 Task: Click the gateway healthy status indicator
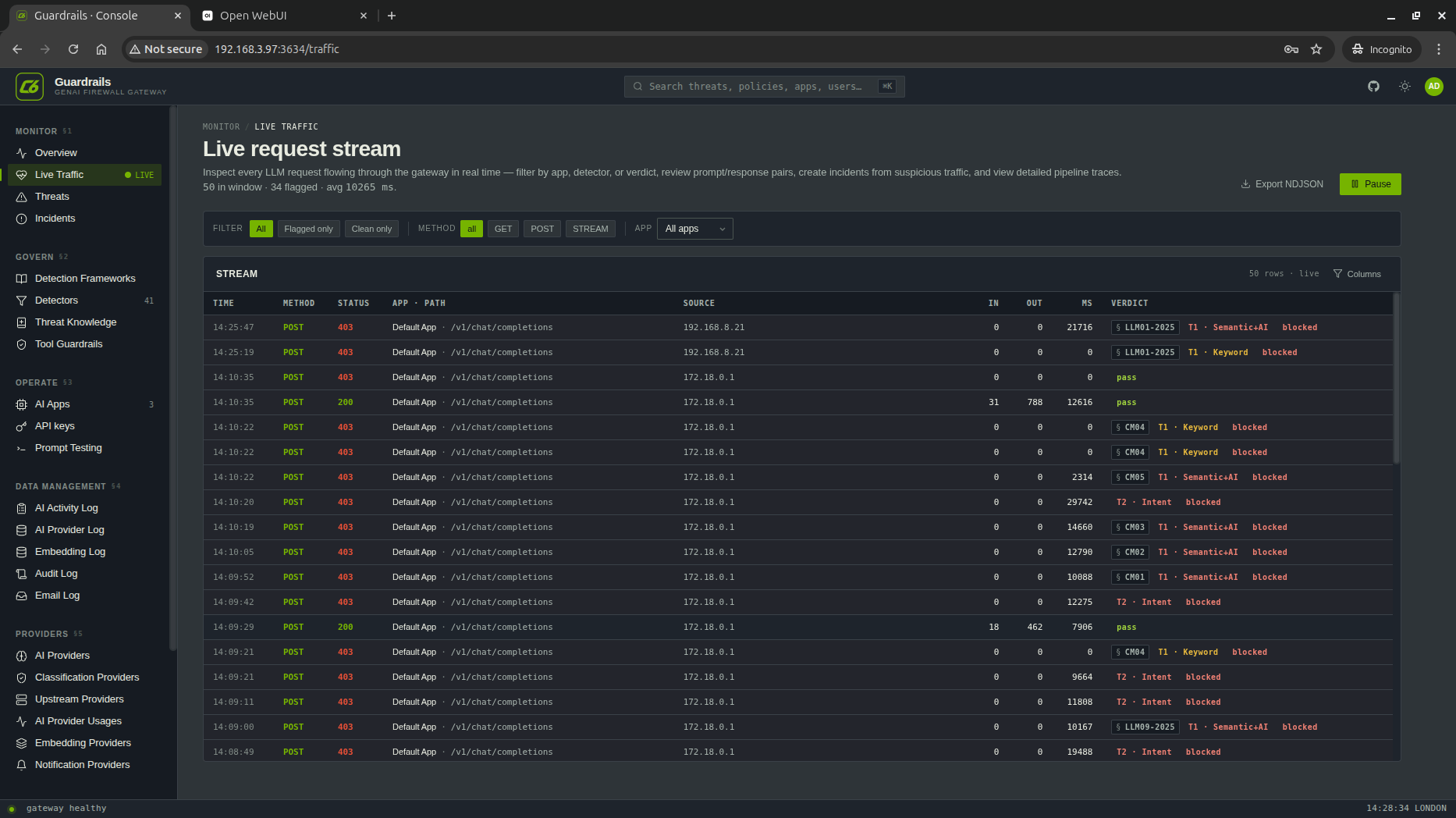[59, 809]
